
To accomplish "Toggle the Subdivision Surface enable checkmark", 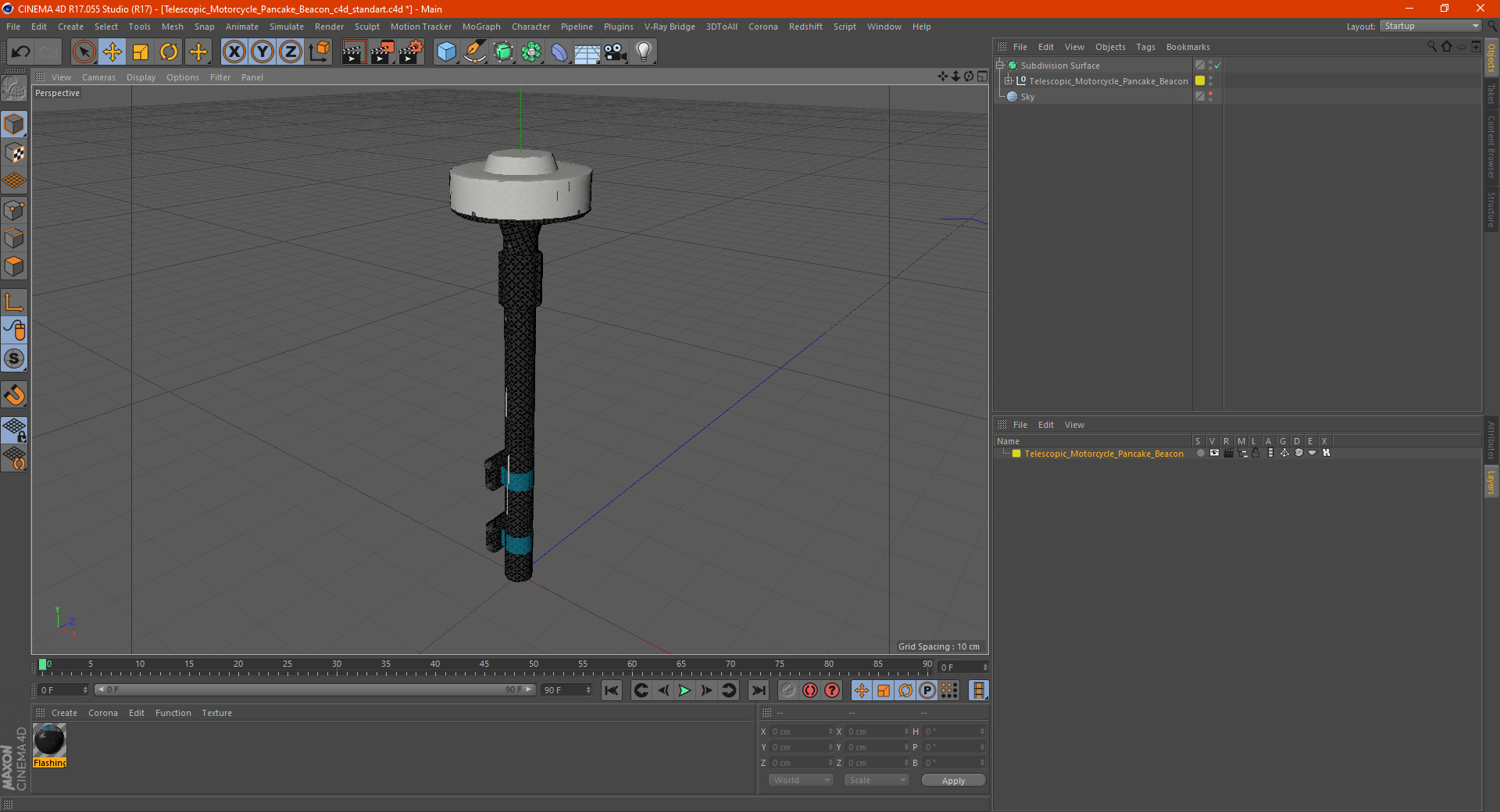I will 1217,66.
